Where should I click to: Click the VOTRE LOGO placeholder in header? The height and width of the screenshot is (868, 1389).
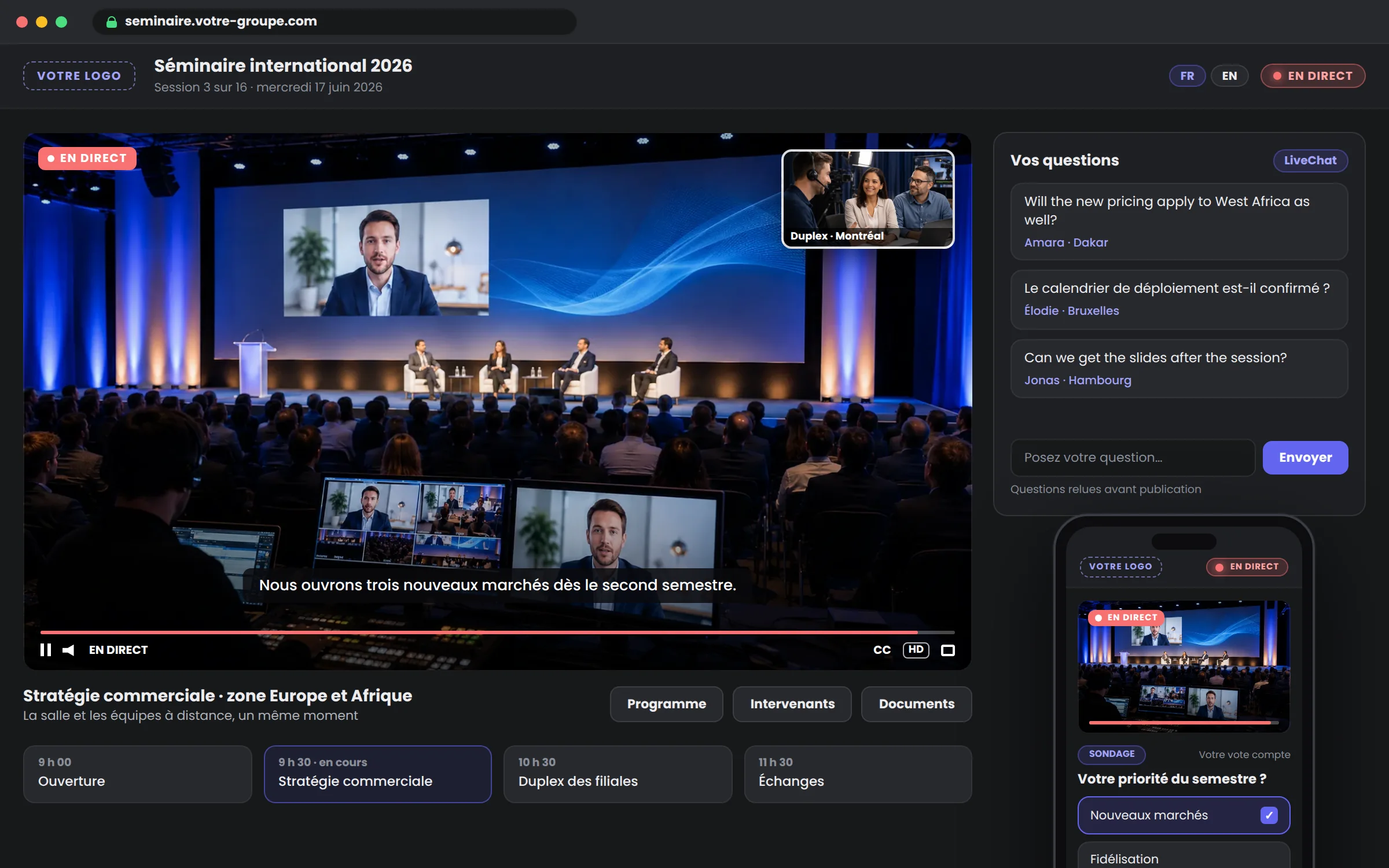click(x=79, y=76)
